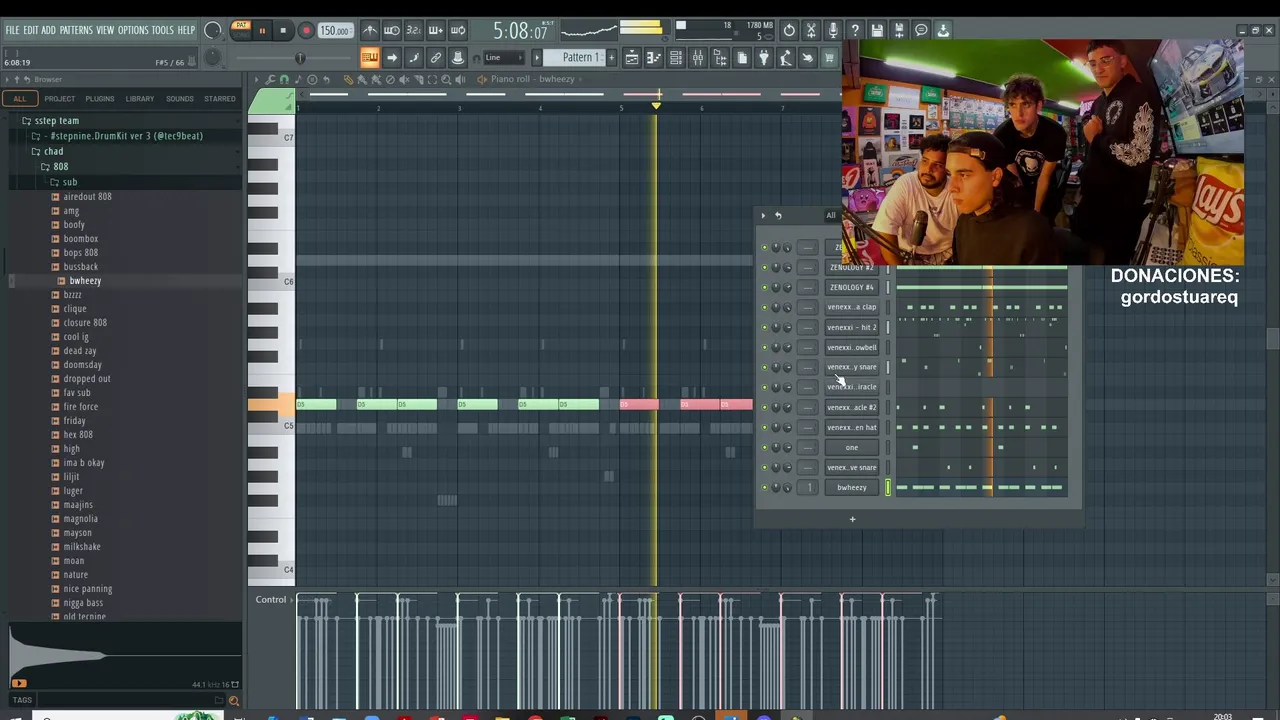
Task: Mute the venexx..en hat channel LED
Action: point(765,427)
